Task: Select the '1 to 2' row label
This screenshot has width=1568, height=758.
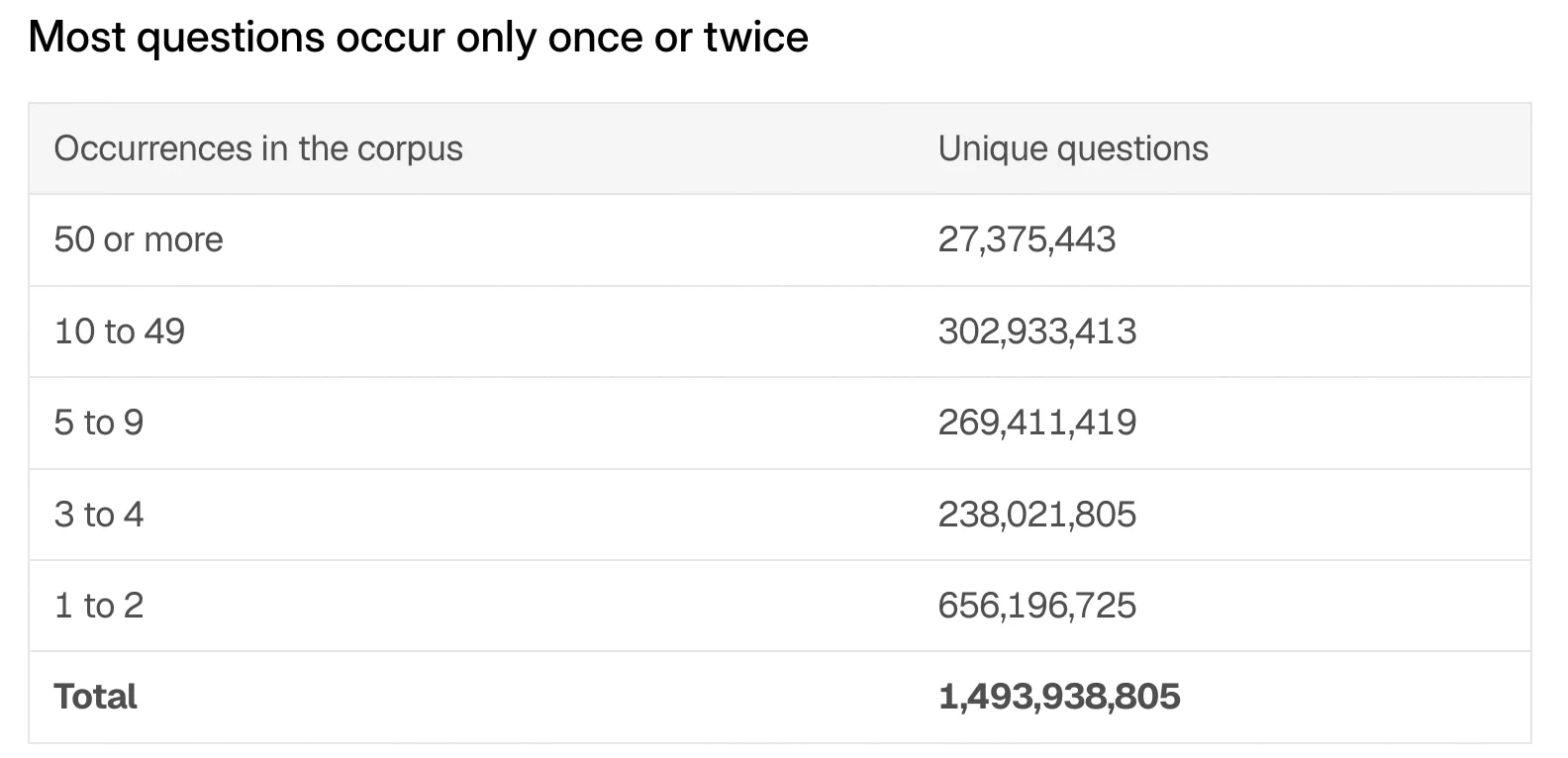Action: (99, 606)
